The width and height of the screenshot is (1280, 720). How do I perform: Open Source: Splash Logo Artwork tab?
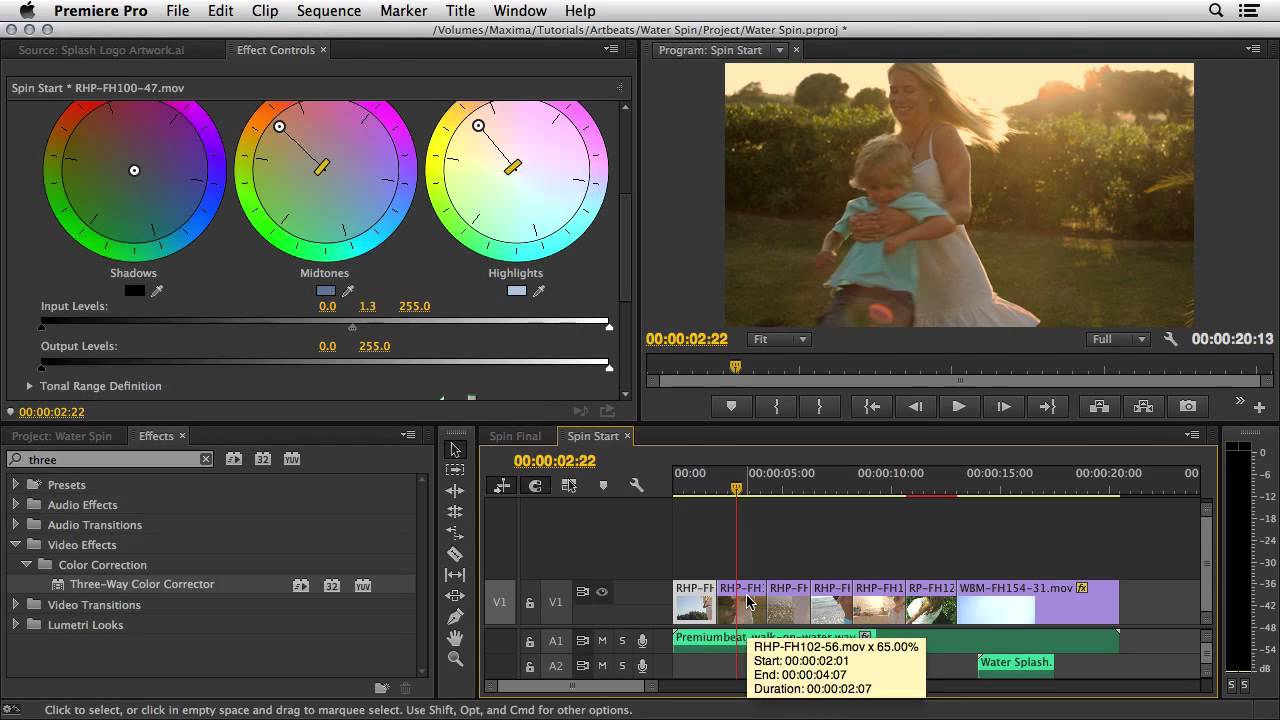101,50
